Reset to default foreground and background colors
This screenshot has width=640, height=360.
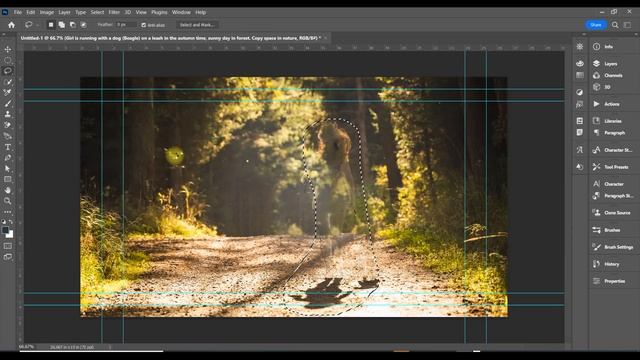pos(4,222)
